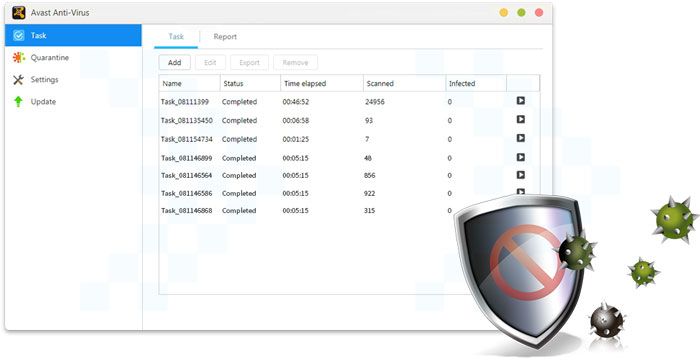This screenshot has width=700, height=360.
Task: Click the yellow minimize window button
Action: (x=504, y=13)
